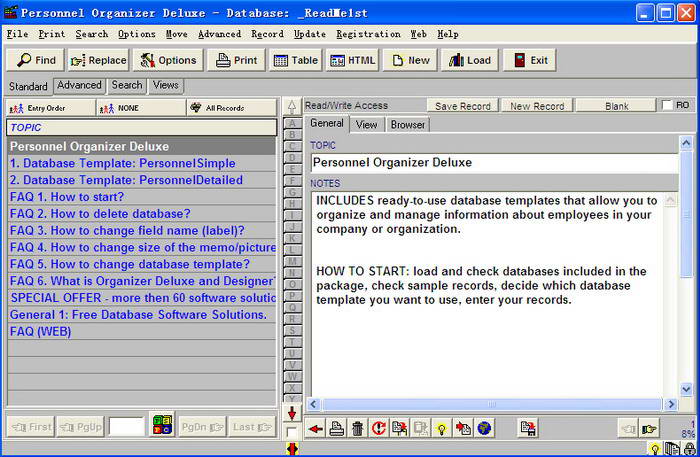The image size is (700, 457).
Task: Open the Options toolbar button
Action: (x=168, y=60)
